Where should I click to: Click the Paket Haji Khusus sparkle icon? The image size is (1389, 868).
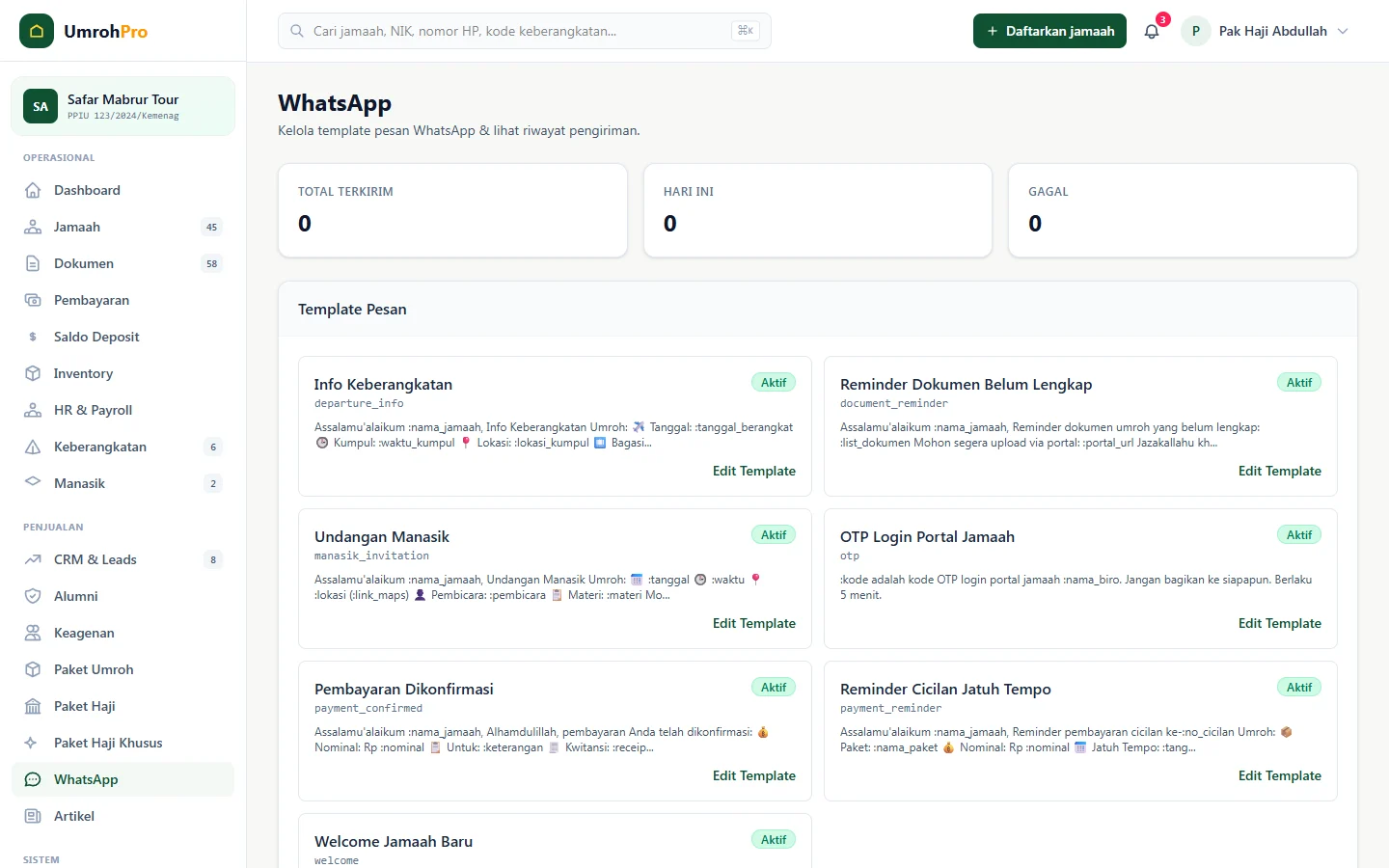coord(31,743)
